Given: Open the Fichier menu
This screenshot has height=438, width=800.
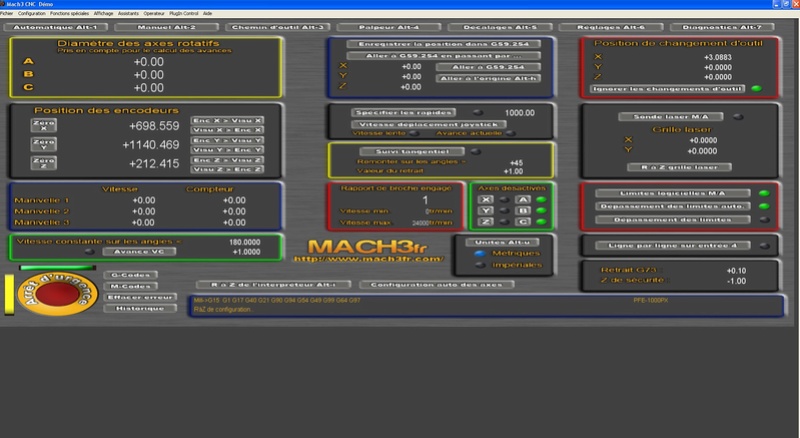Looking at the screenshot, I should coord(7,13).
